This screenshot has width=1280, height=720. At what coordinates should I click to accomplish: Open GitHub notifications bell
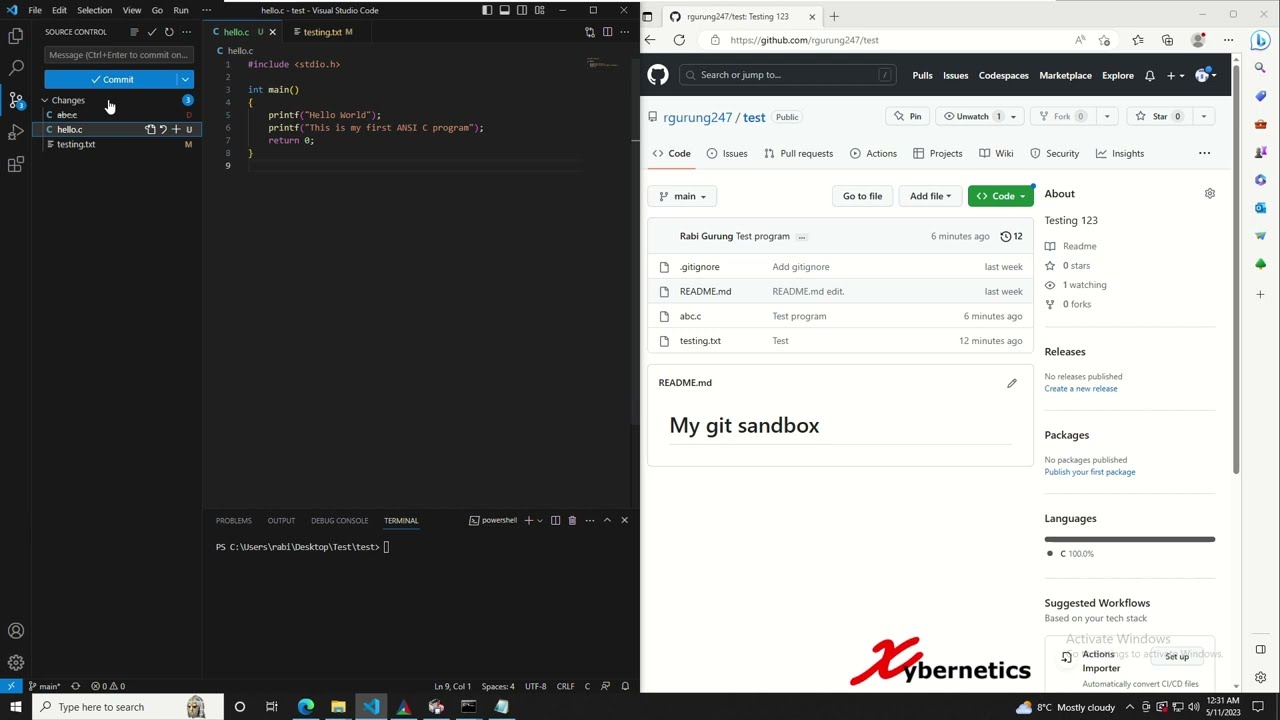click(1150, 76)
